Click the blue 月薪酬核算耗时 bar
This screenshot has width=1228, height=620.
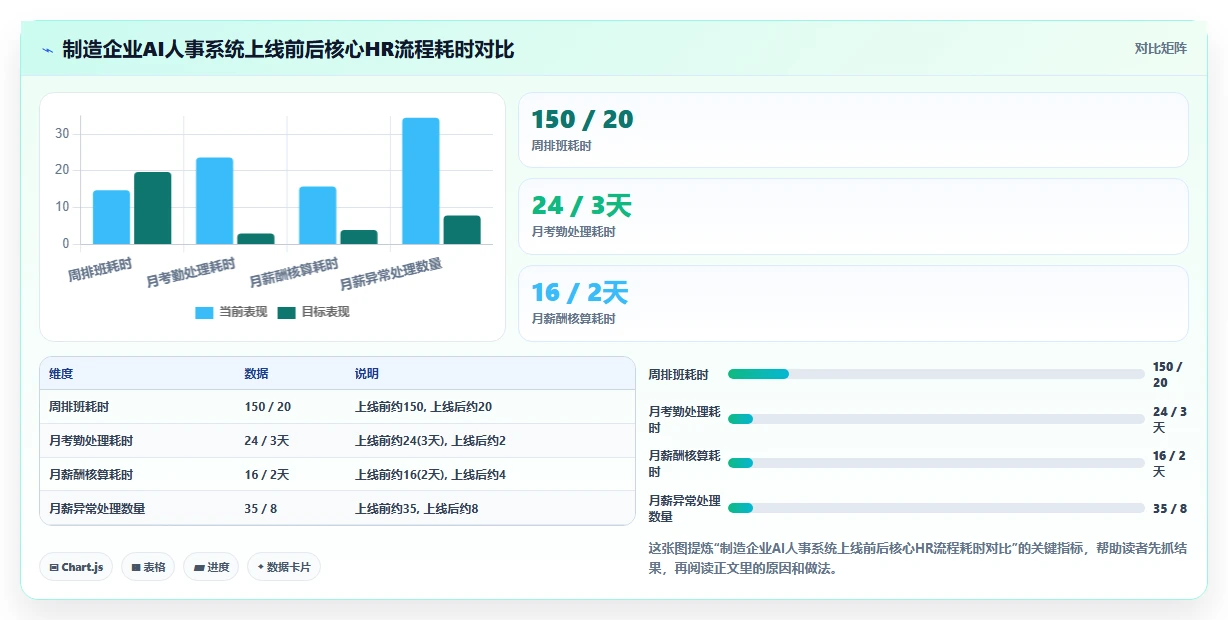318,215
